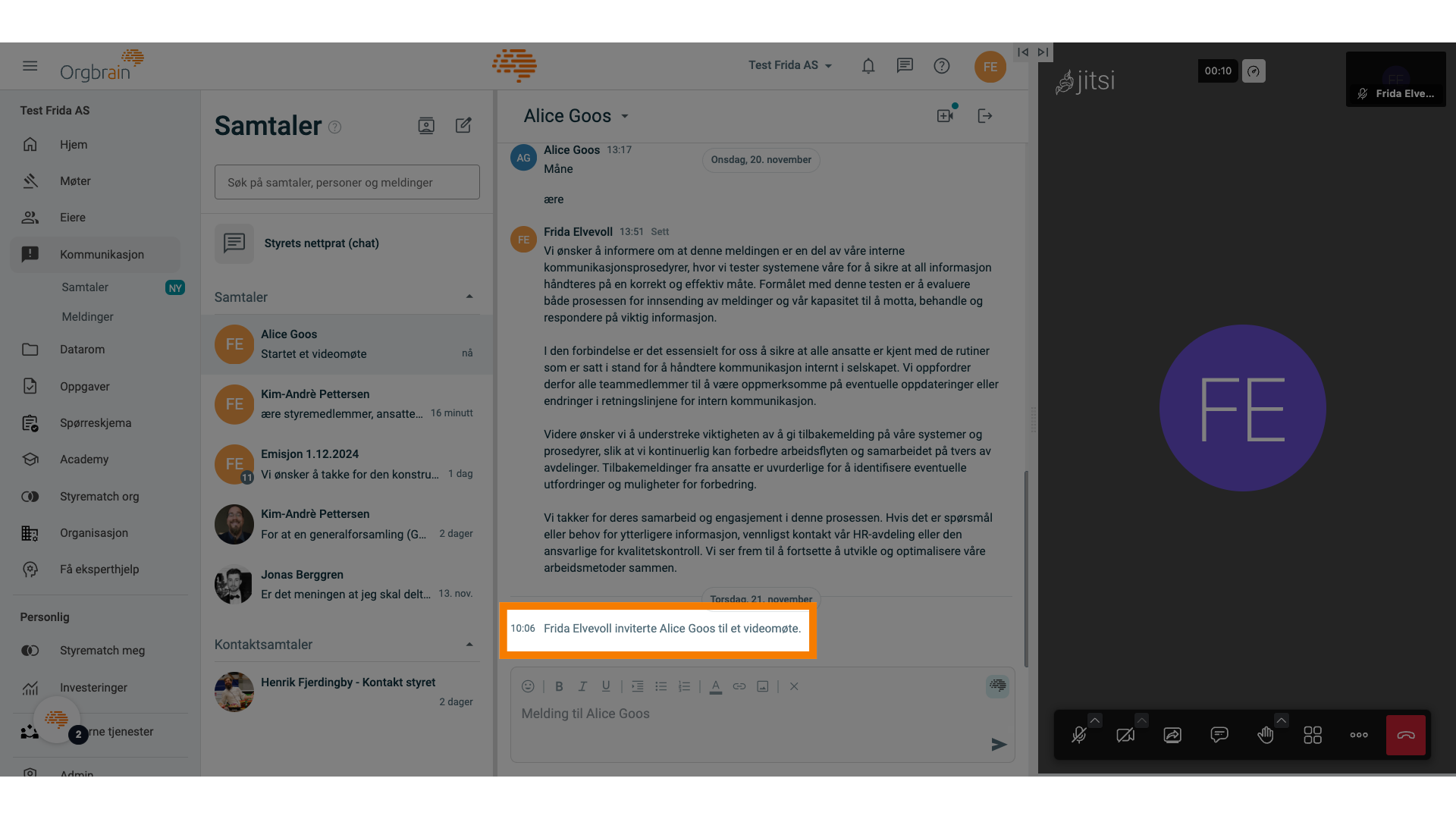Click the forward/export message icon
The height and width of the screenshot is (819, 1456).
click(x=984, y=116)
